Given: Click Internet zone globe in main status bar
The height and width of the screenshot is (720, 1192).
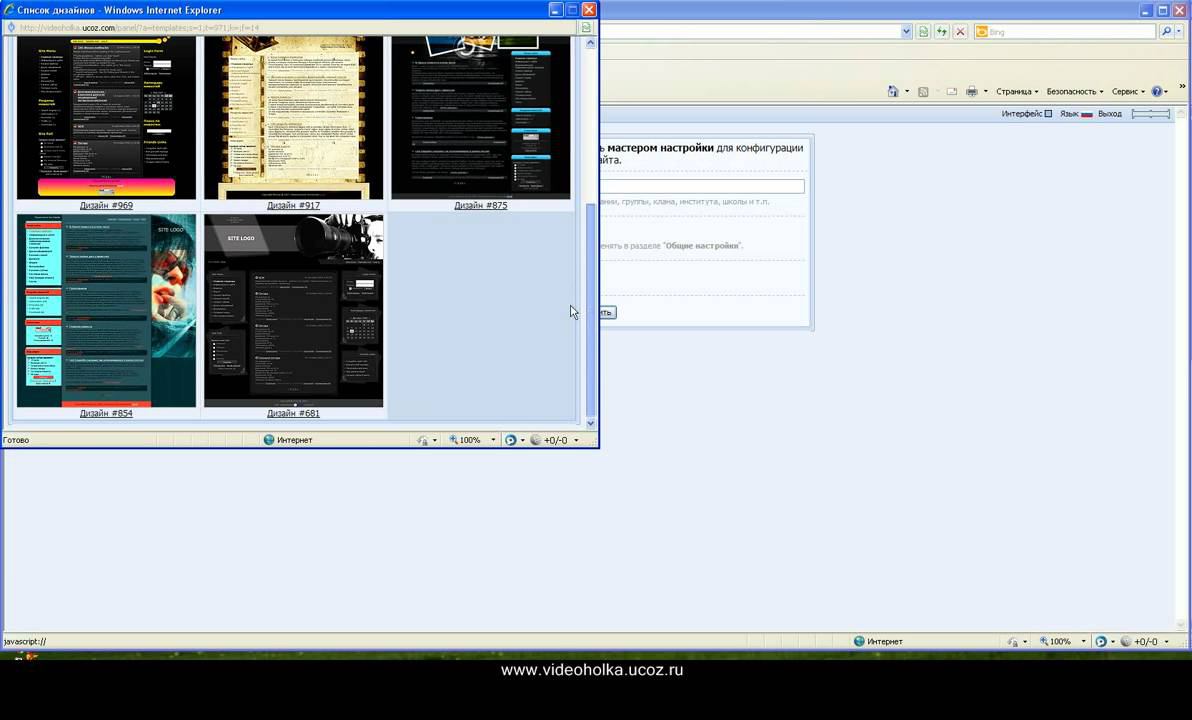Looking at the screenshot, I should coord(859,642).
